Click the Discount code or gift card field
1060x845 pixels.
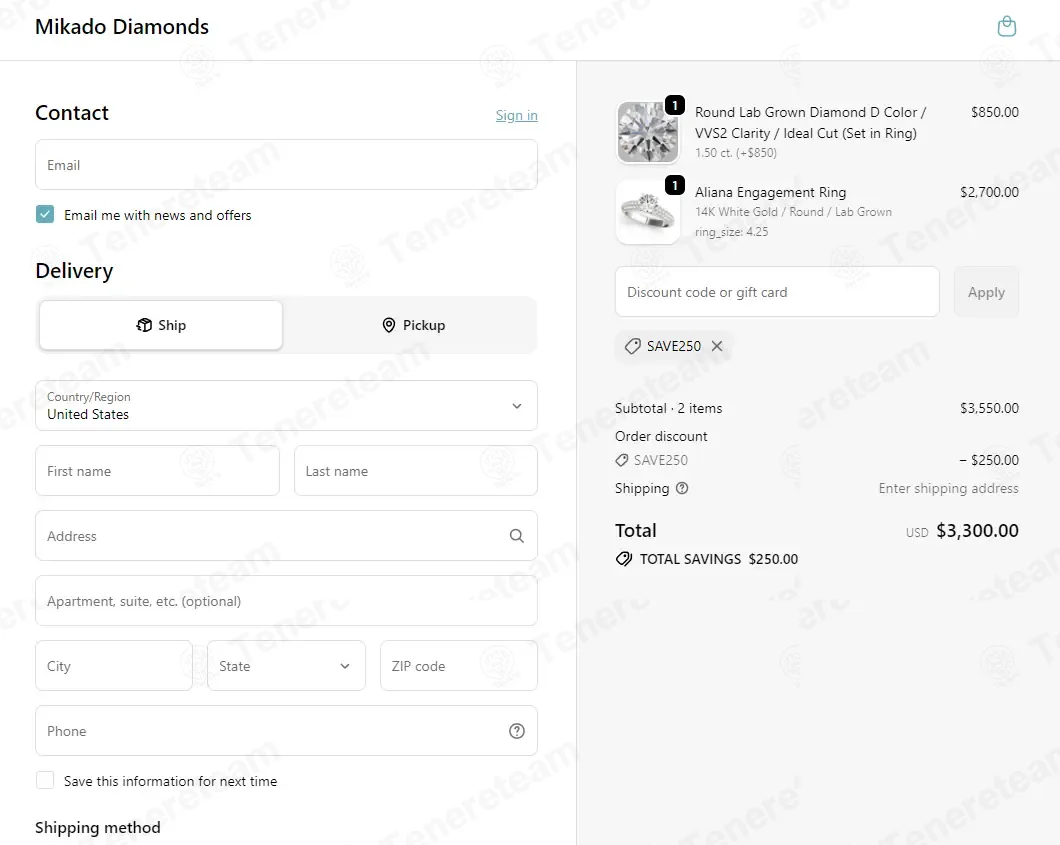coord(777,292)
